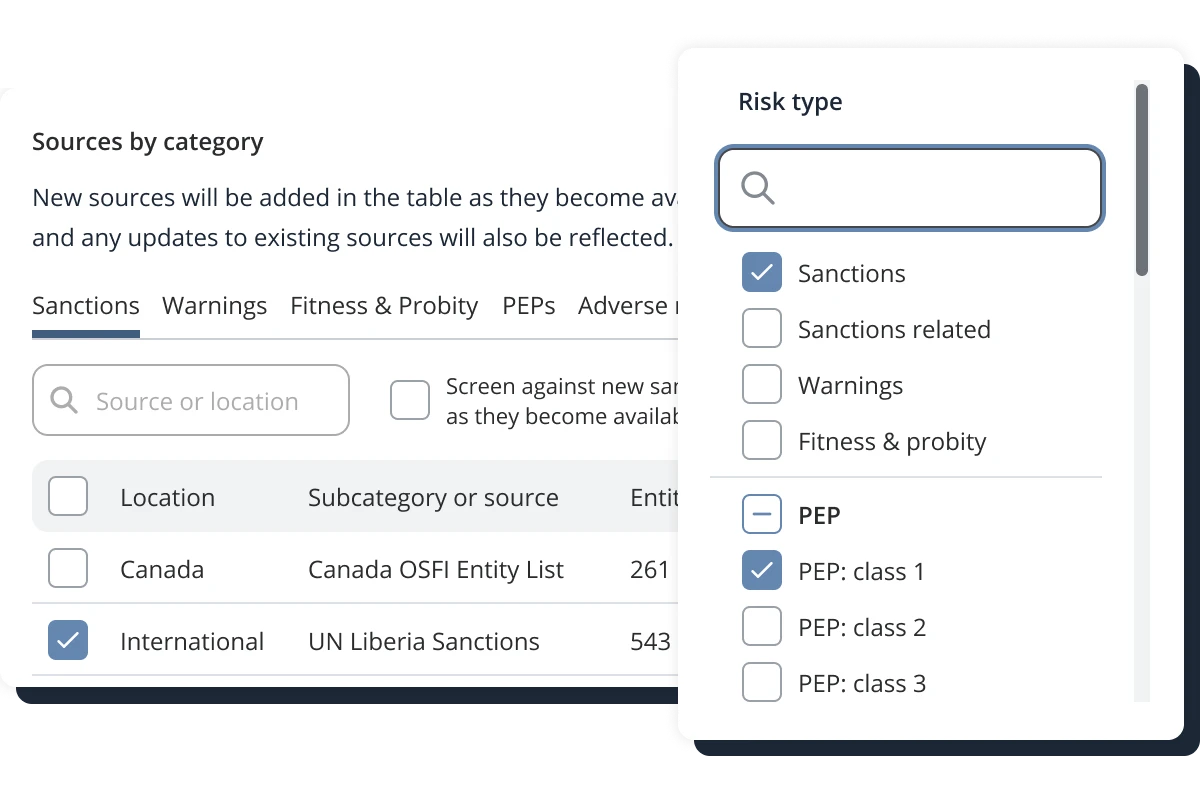Image resolution: width=1200 pixels, height=800 pixels.
Task: Select the PEP: class 2 checkbox
Action: pos(762,627)
